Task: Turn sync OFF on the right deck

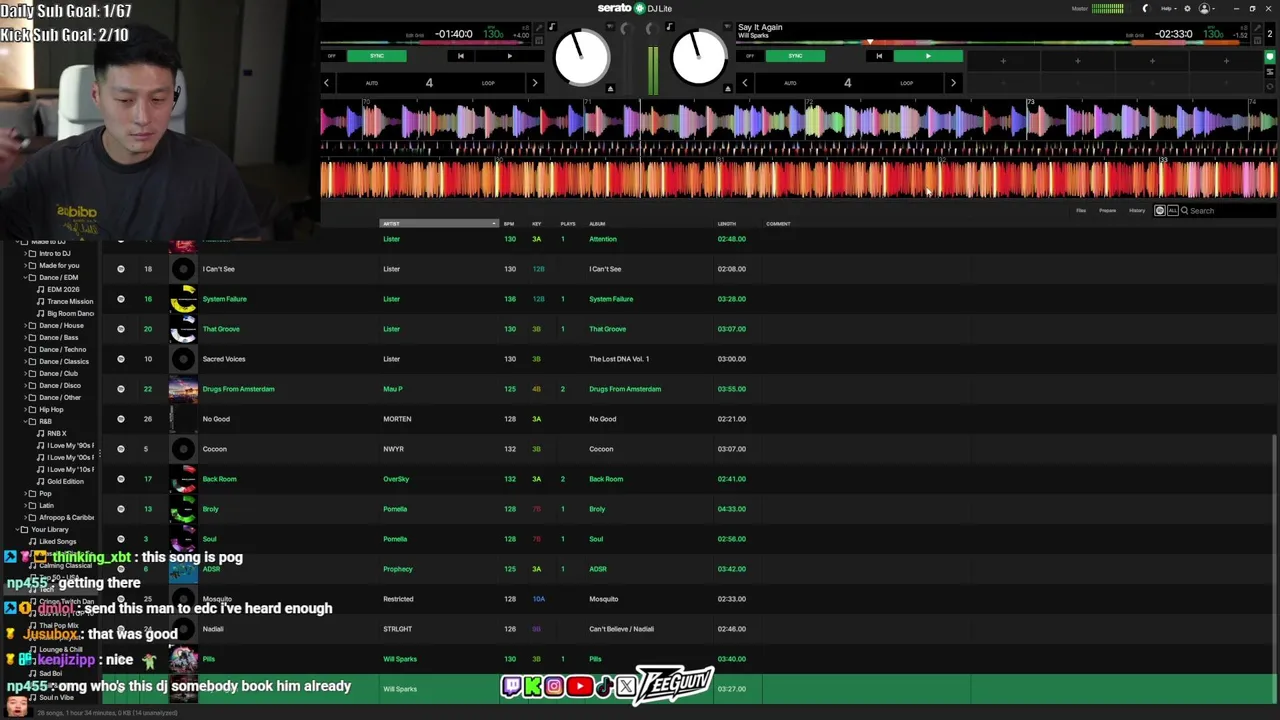Action: [x=751, y=56]
